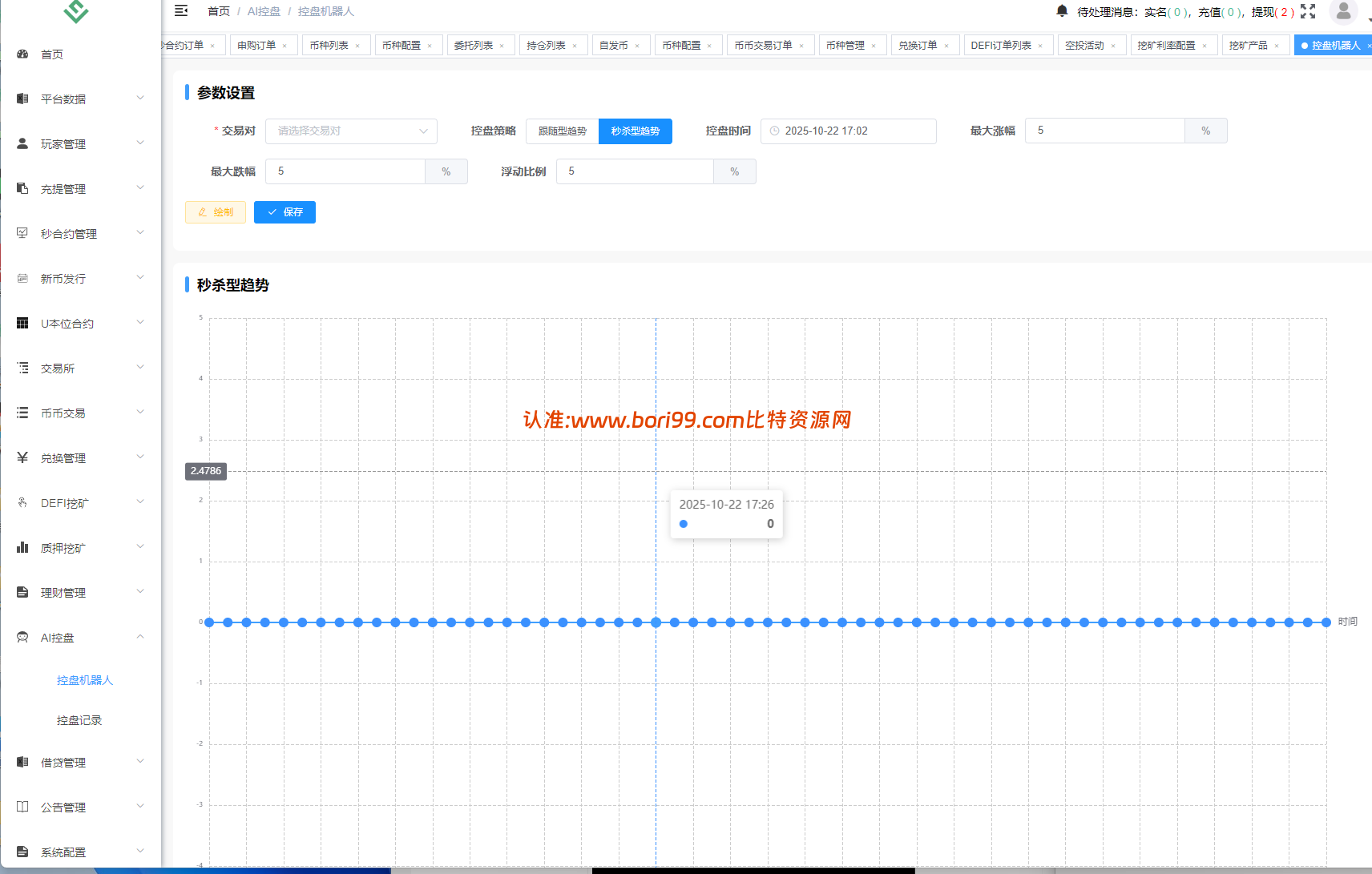Close the 币种列表 tab

click(x=357, y=46)
